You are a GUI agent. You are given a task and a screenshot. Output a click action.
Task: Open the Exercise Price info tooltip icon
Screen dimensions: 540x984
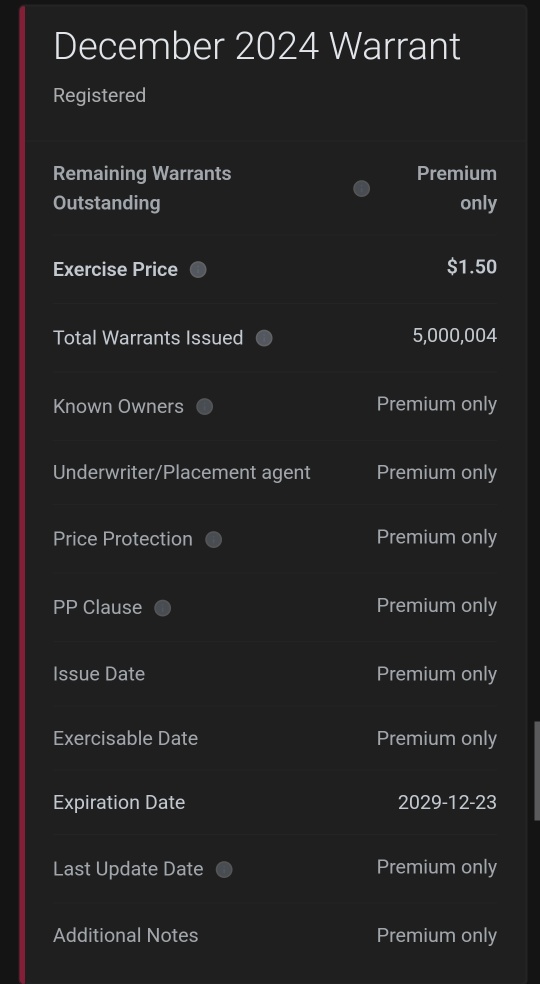click(198, 269)
